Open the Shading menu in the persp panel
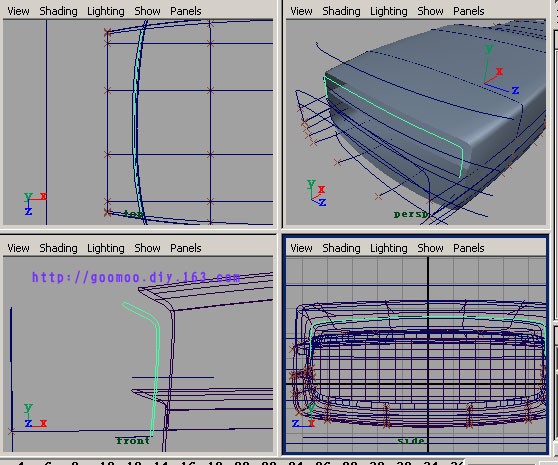558x465 pixels. [x=341, y=11]
